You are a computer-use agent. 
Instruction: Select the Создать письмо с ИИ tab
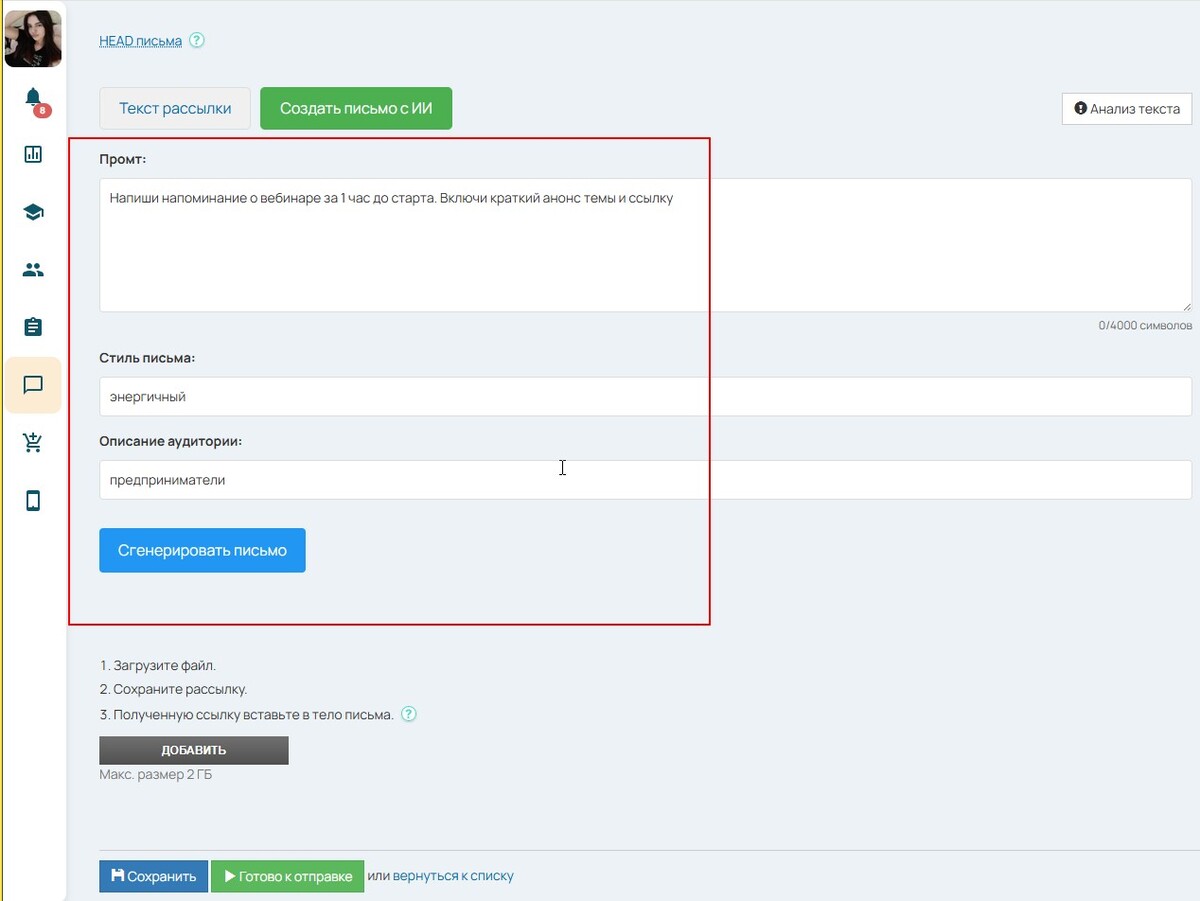[356, 108]
